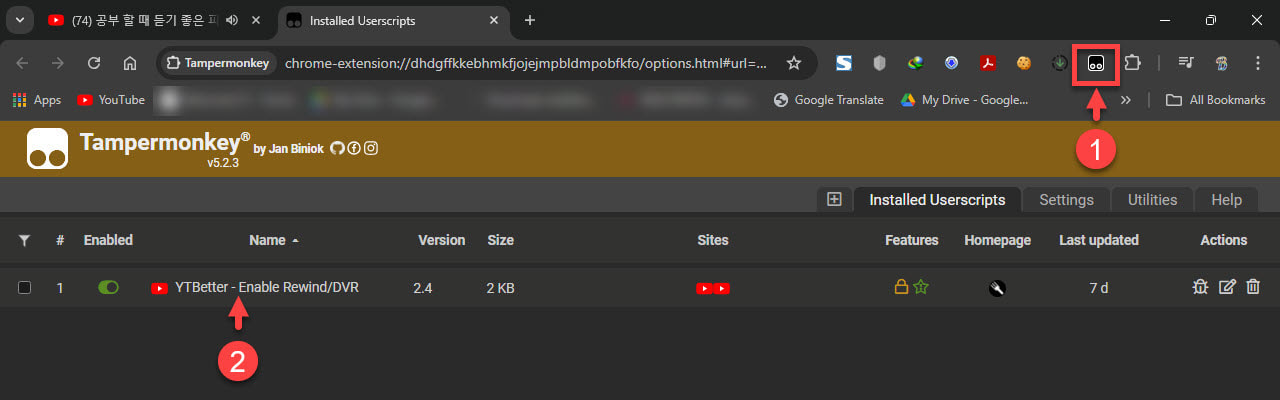The width and height of the screenshot is (1280, 400).
Task: Click the rainbow globe extension icon
Action: coord(915,63)
